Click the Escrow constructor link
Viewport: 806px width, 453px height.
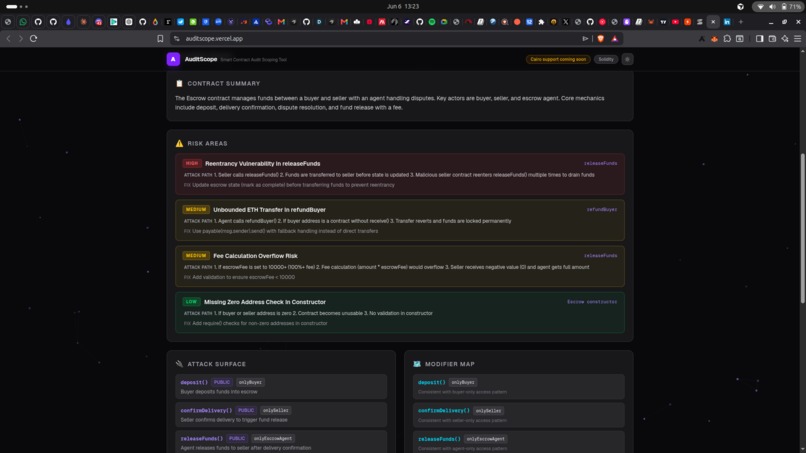click(x=592, y=302)
